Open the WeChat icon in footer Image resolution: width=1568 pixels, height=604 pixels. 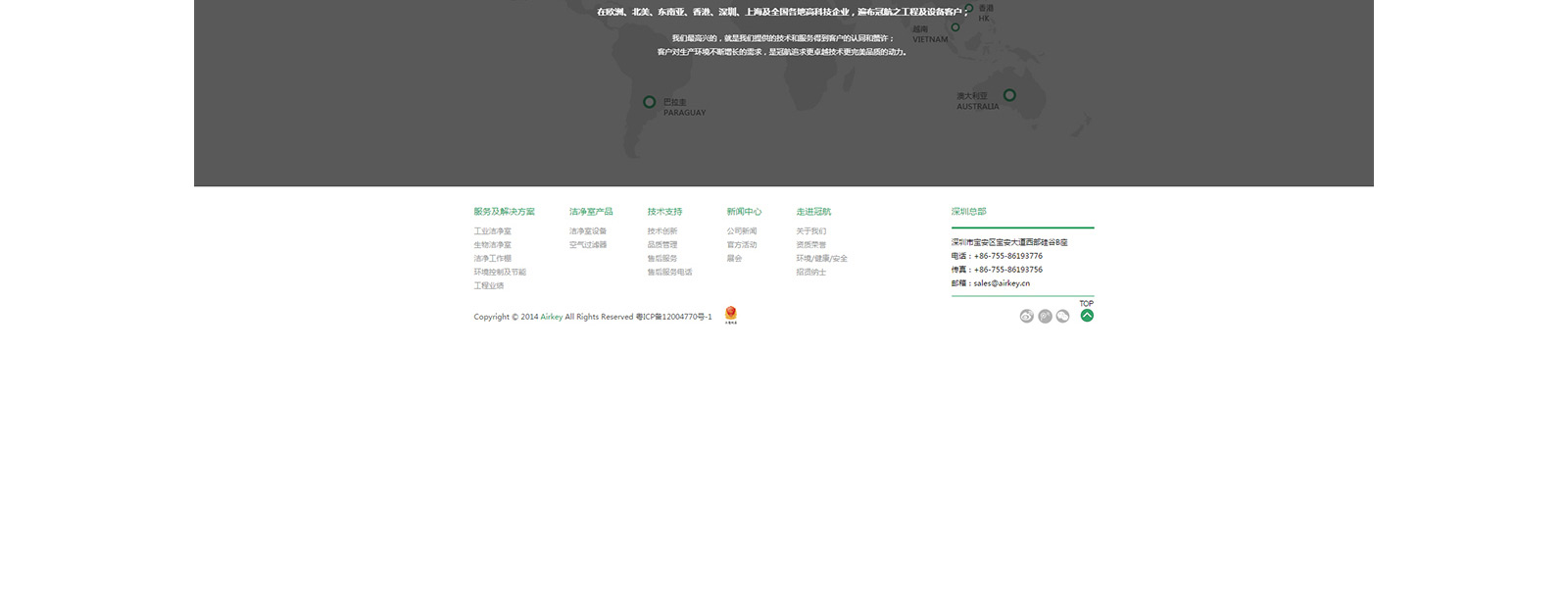point(1062,317)
